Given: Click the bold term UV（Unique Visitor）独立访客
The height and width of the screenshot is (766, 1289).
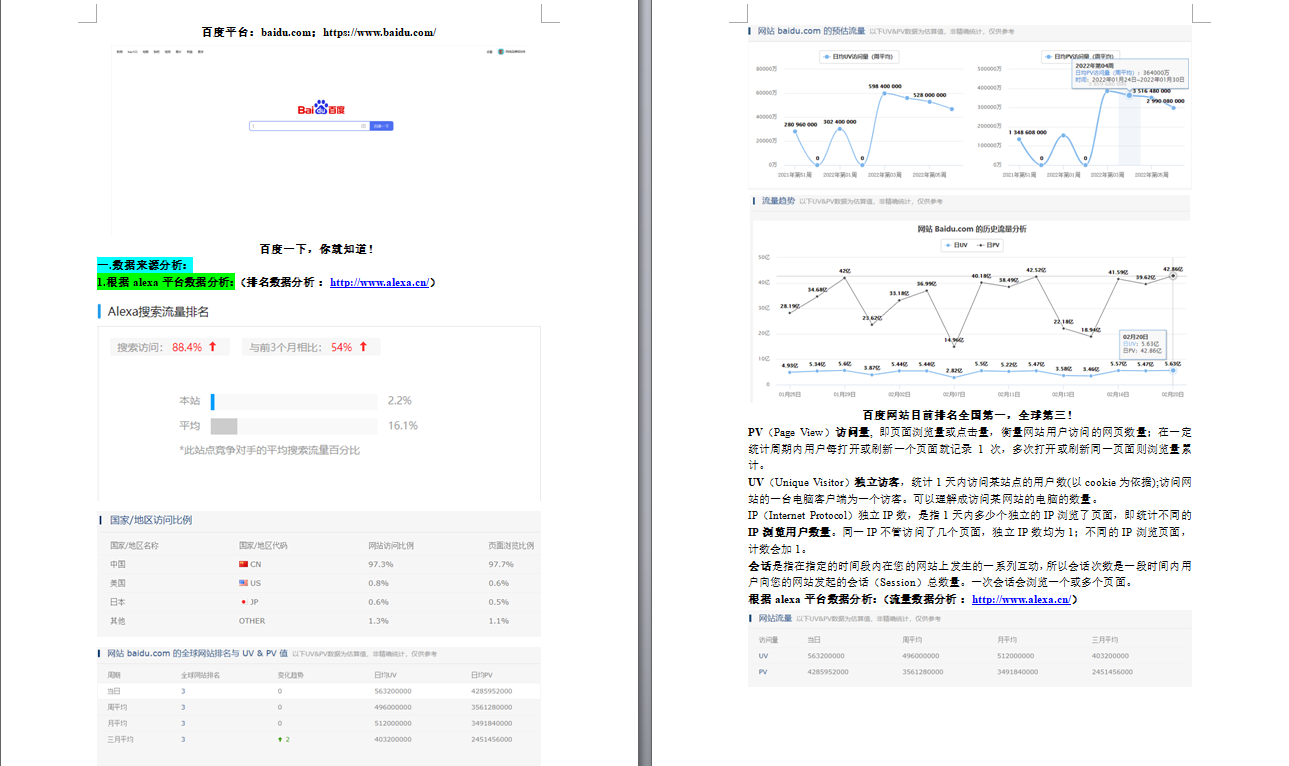Looking at the screenshot, I should pos(824,482).
